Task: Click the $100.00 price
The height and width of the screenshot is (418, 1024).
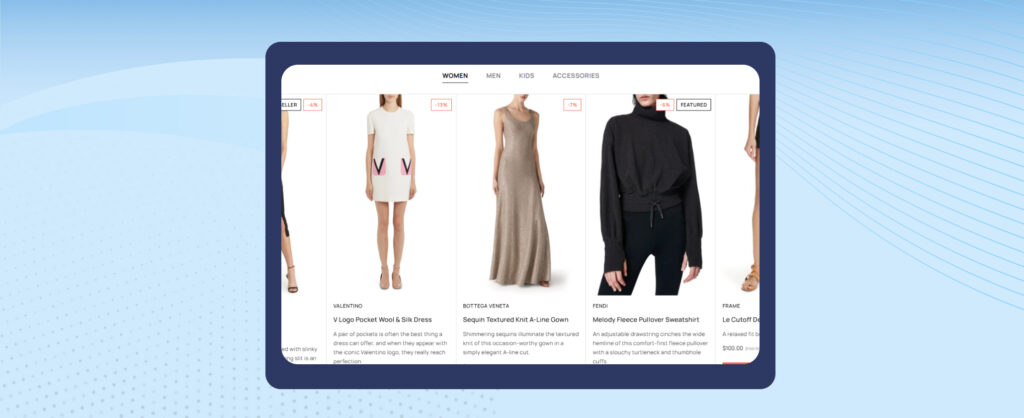Action: (733, 348)
